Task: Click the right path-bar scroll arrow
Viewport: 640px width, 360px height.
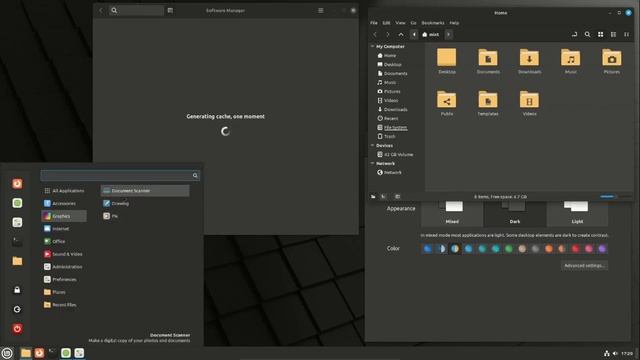Action: coord(448,35)
